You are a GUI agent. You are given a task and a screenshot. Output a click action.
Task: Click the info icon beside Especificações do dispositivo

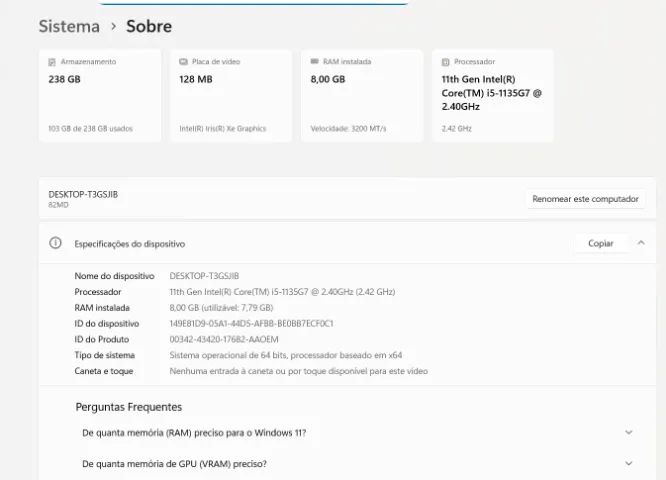(57, 243)
